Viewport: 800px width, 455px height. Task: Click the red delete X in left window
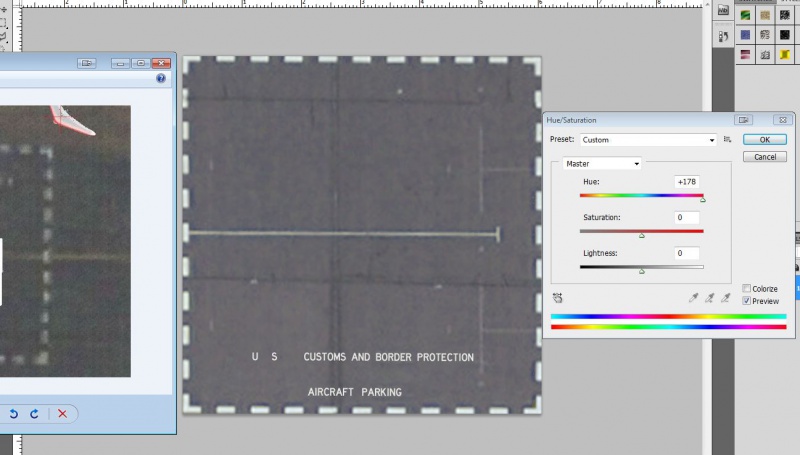point(62,414)
